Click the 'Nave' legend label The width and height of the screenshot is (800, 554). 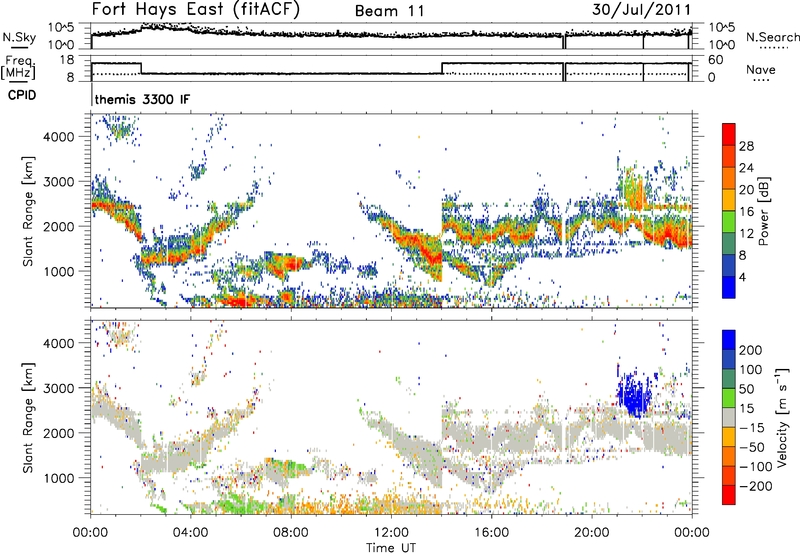point(761,69)
